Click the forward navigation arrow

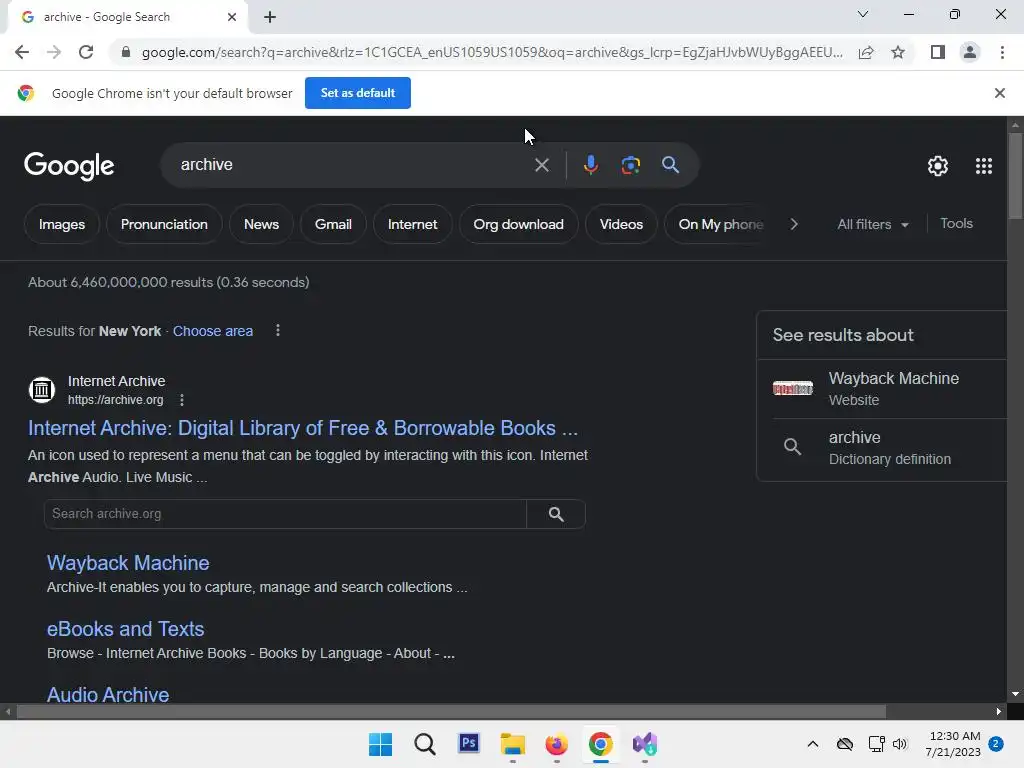(x=54, y=52)
